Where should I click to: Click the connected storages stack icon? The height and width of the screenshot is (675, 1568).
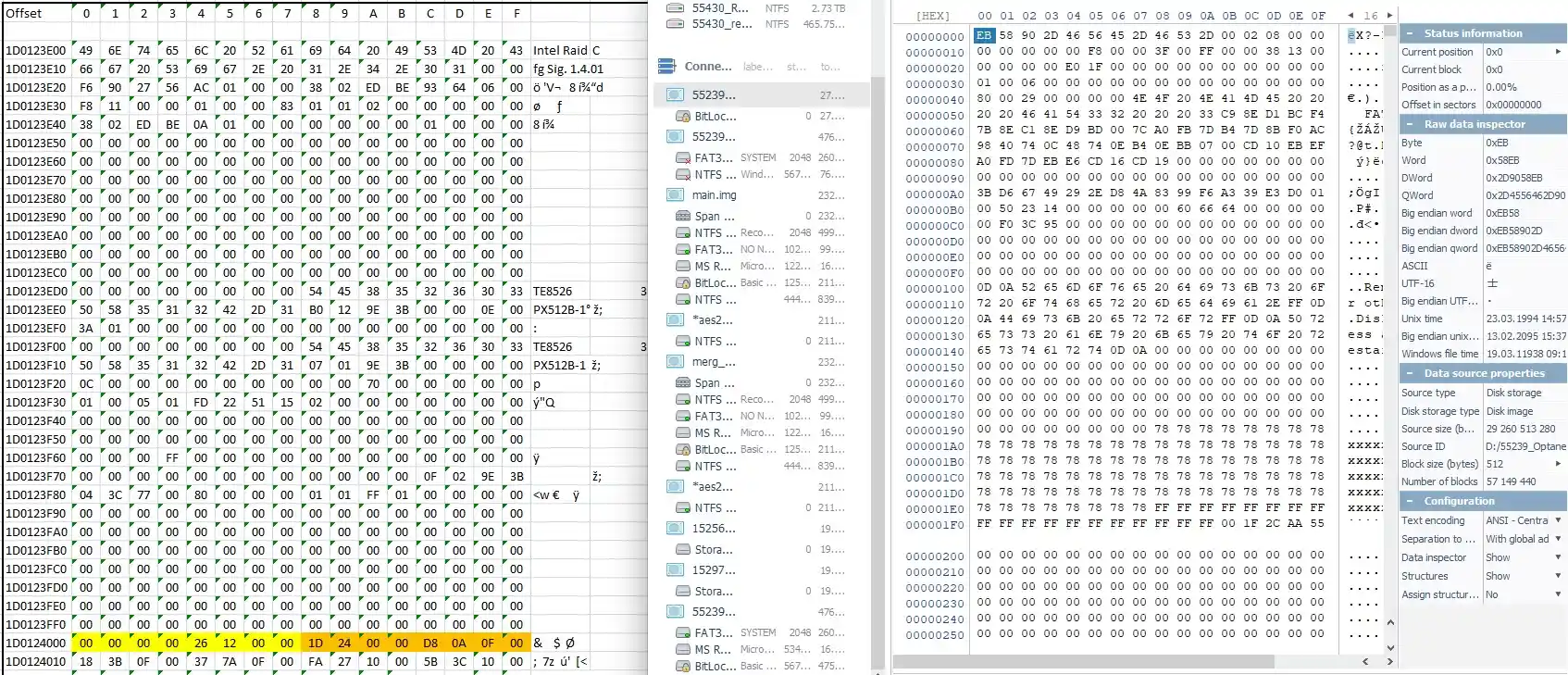tap(666, 67)
